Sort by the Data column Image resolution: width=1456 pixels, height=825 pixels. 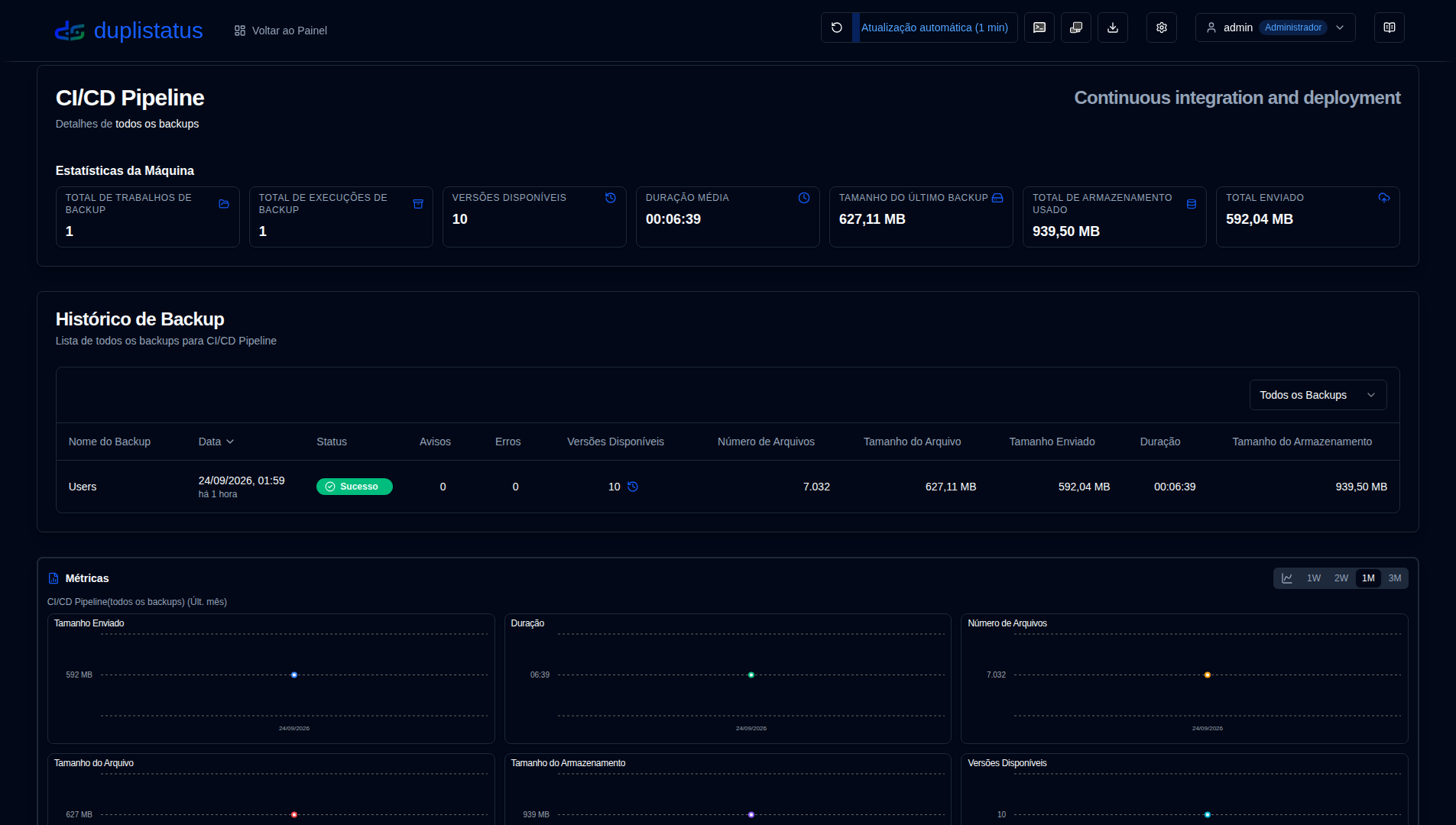pyautogui.click(x=216, y=442)
